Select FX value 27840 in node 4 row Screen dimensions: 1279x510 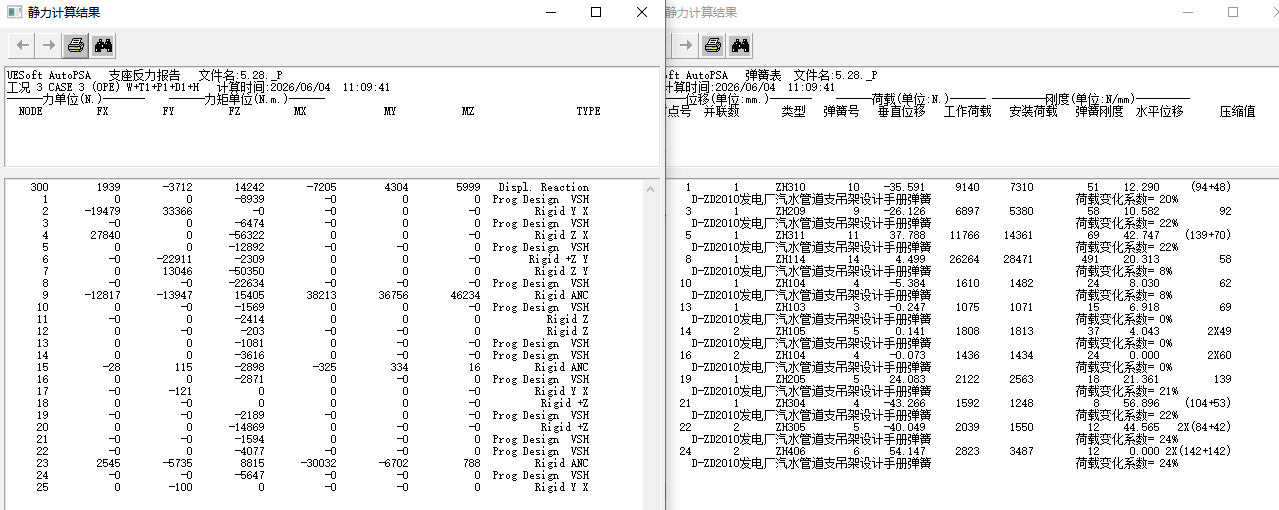[x=104, y=236]
